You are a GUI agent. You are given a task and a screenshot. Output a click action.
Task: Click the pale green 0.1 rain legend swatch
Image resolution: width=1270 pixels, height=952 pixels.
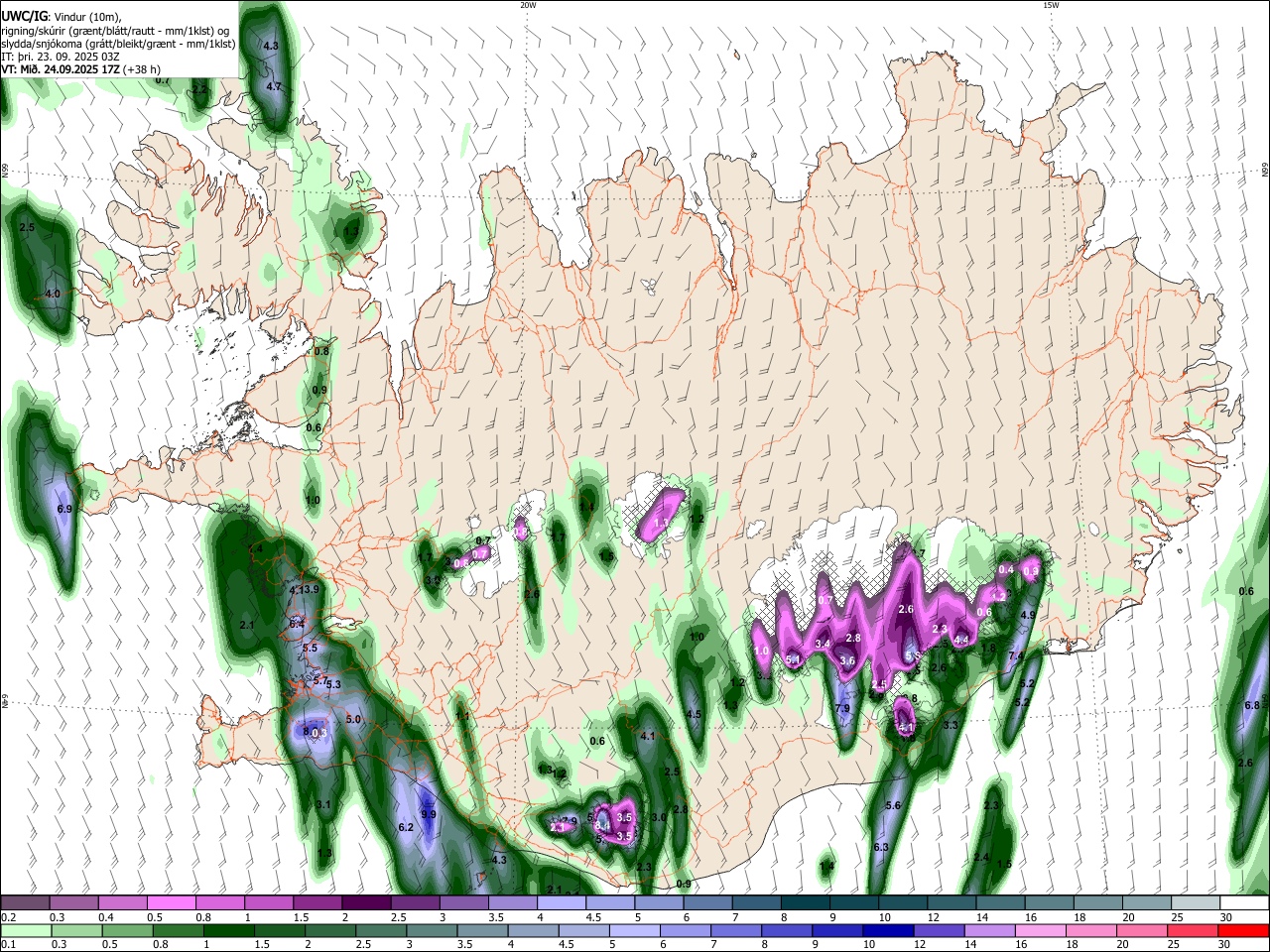click(x=25, y=931)
